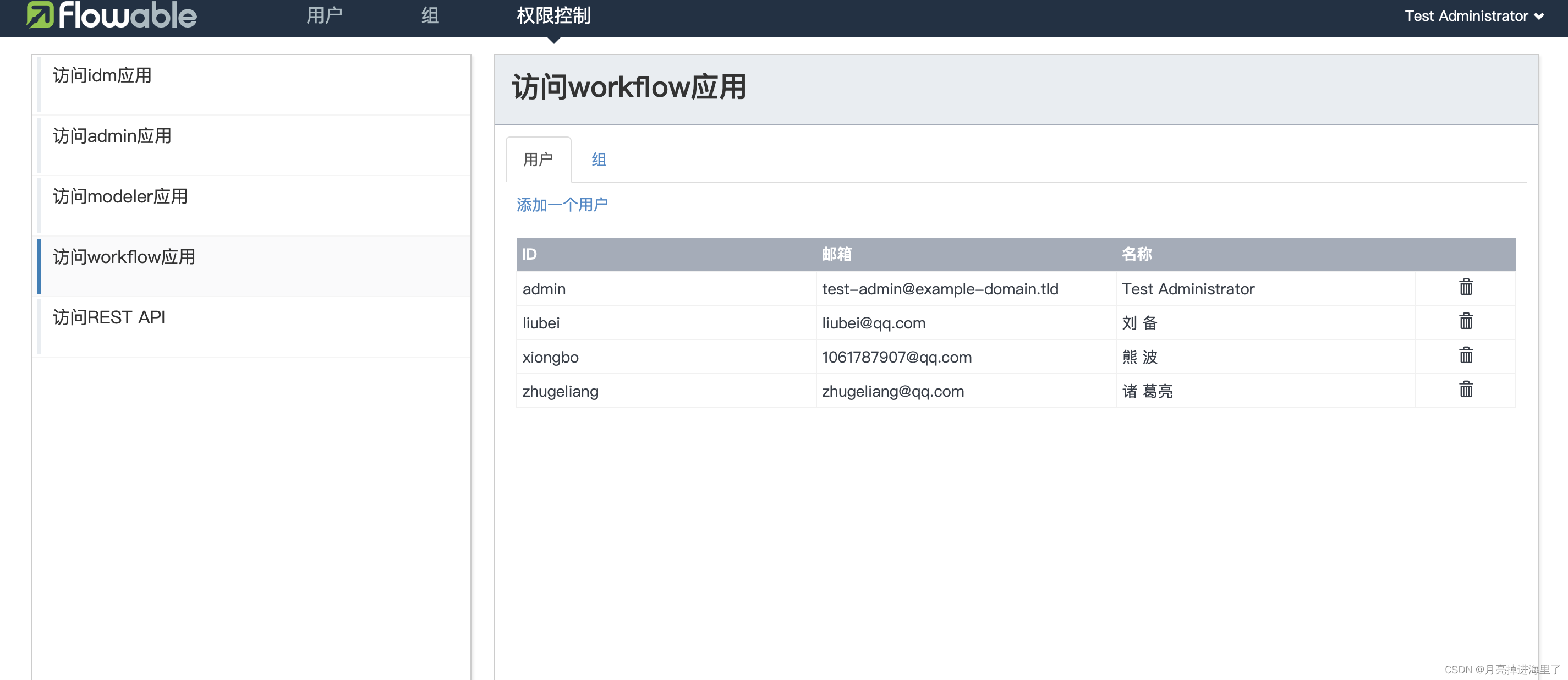Delete the xiongbo user row

pyautogui.click(x=1466, y=355)
